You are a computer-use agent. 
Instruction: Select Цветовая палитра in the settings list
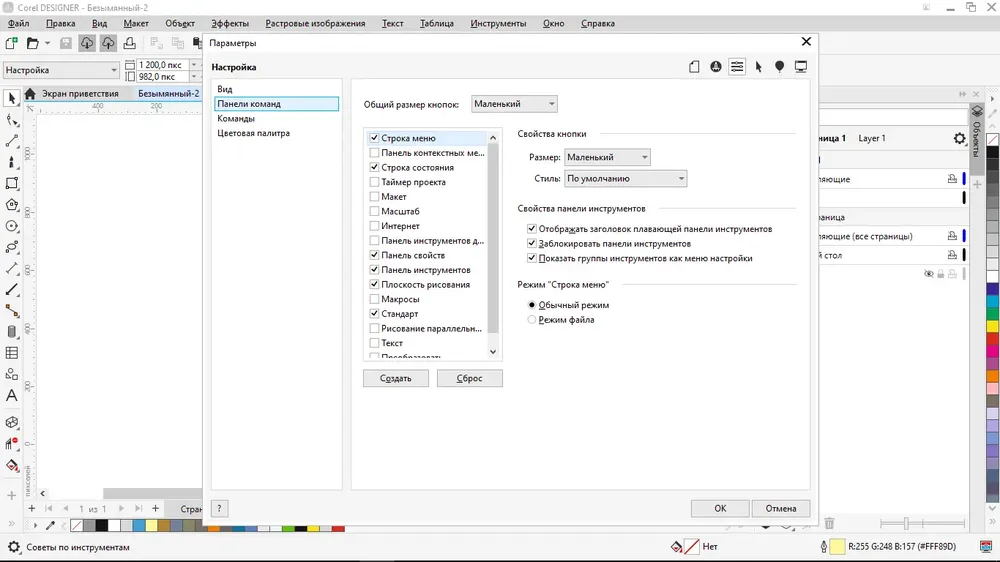tap(253, 133)
